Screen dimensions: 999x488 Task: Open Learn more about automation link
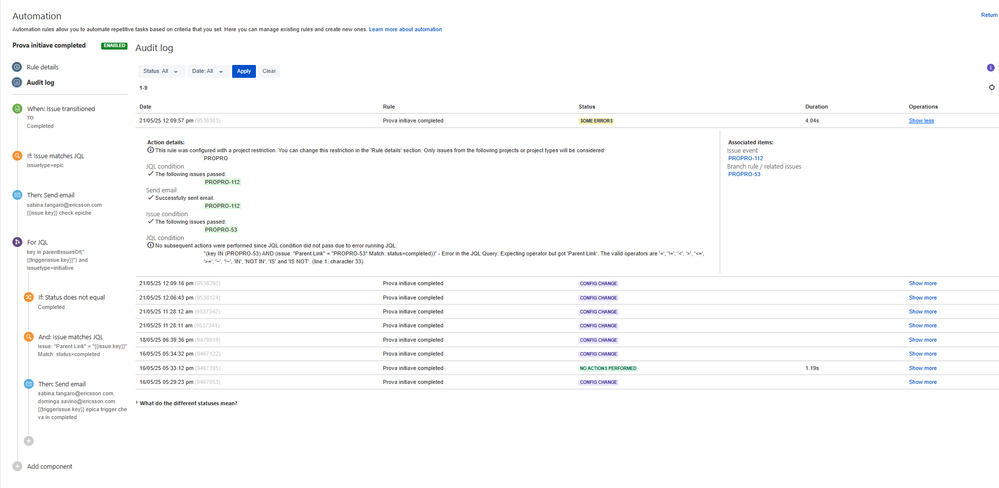[x=405, y=29]
